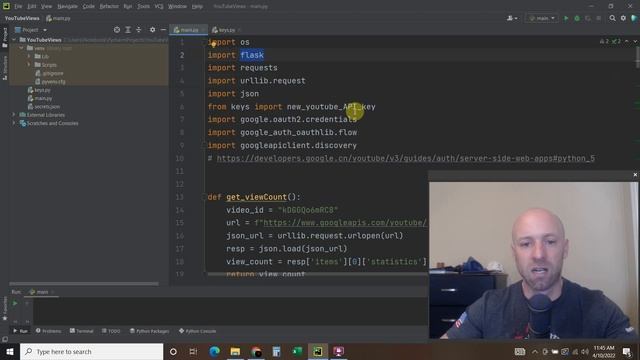This screenshot has width=640, height=360.
Task: Click the rerun play icon in the Run panel
Action: 15,303
